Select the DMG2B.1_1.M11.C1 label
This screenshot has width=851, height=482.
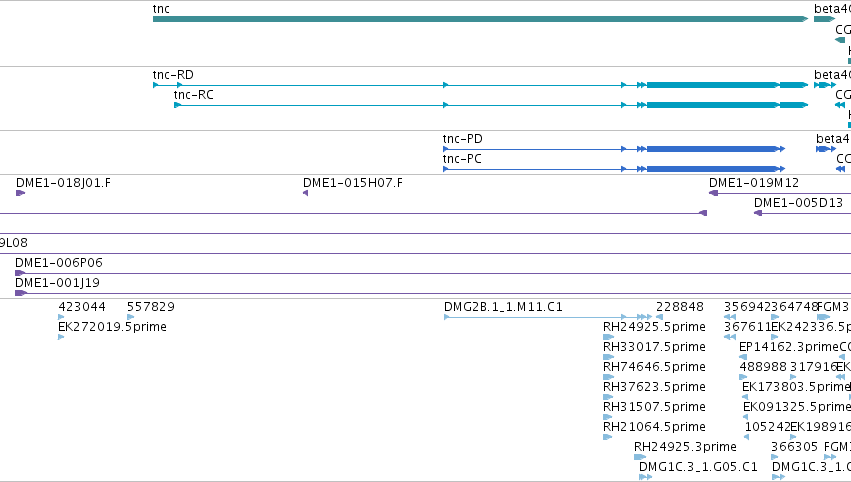click(x=503, y=307)
